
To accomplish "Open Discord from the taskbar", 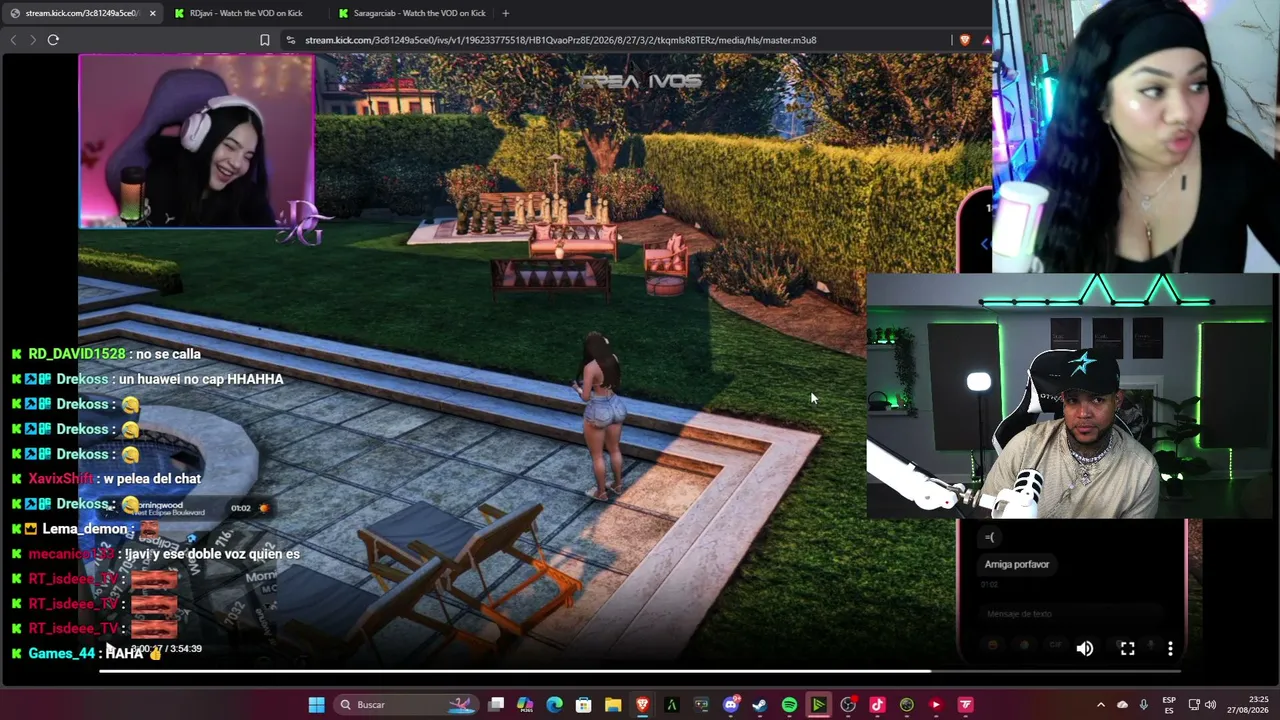I will pyautogui.click(x=730, y=705).
